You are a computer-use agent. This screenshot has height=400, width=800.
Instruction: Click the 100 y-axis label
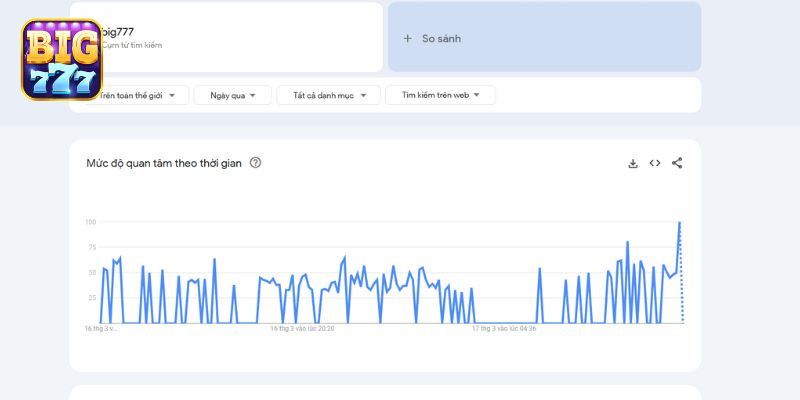(x=90, y=222)
